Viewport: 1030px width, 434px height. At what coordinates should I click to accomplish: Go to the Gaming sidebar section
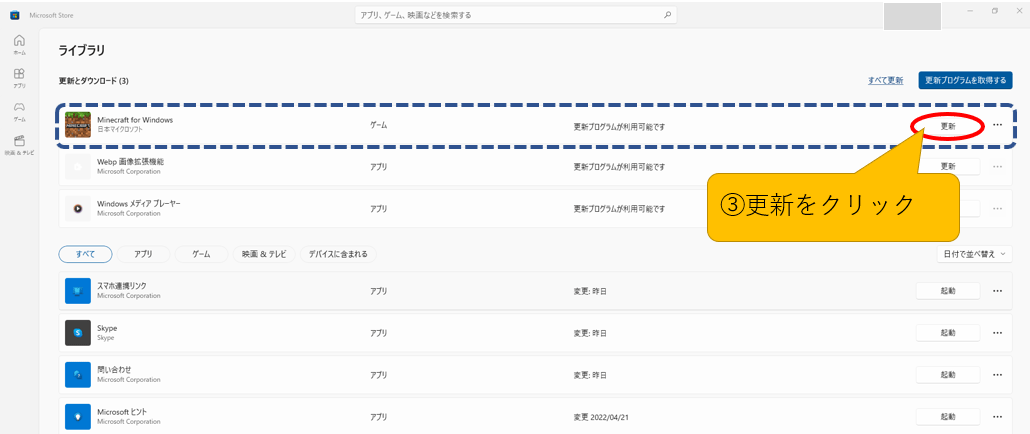(20, 110)
